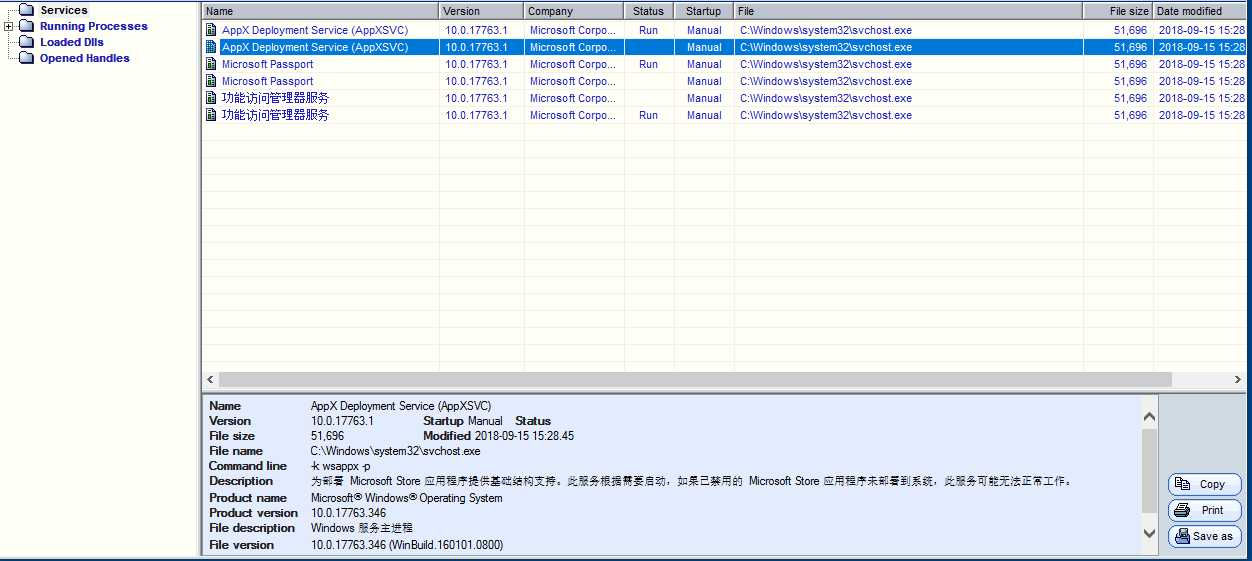Click the folder icon beside Services
The width and height of the screenshot is (1252, 561).
[27, 11]
